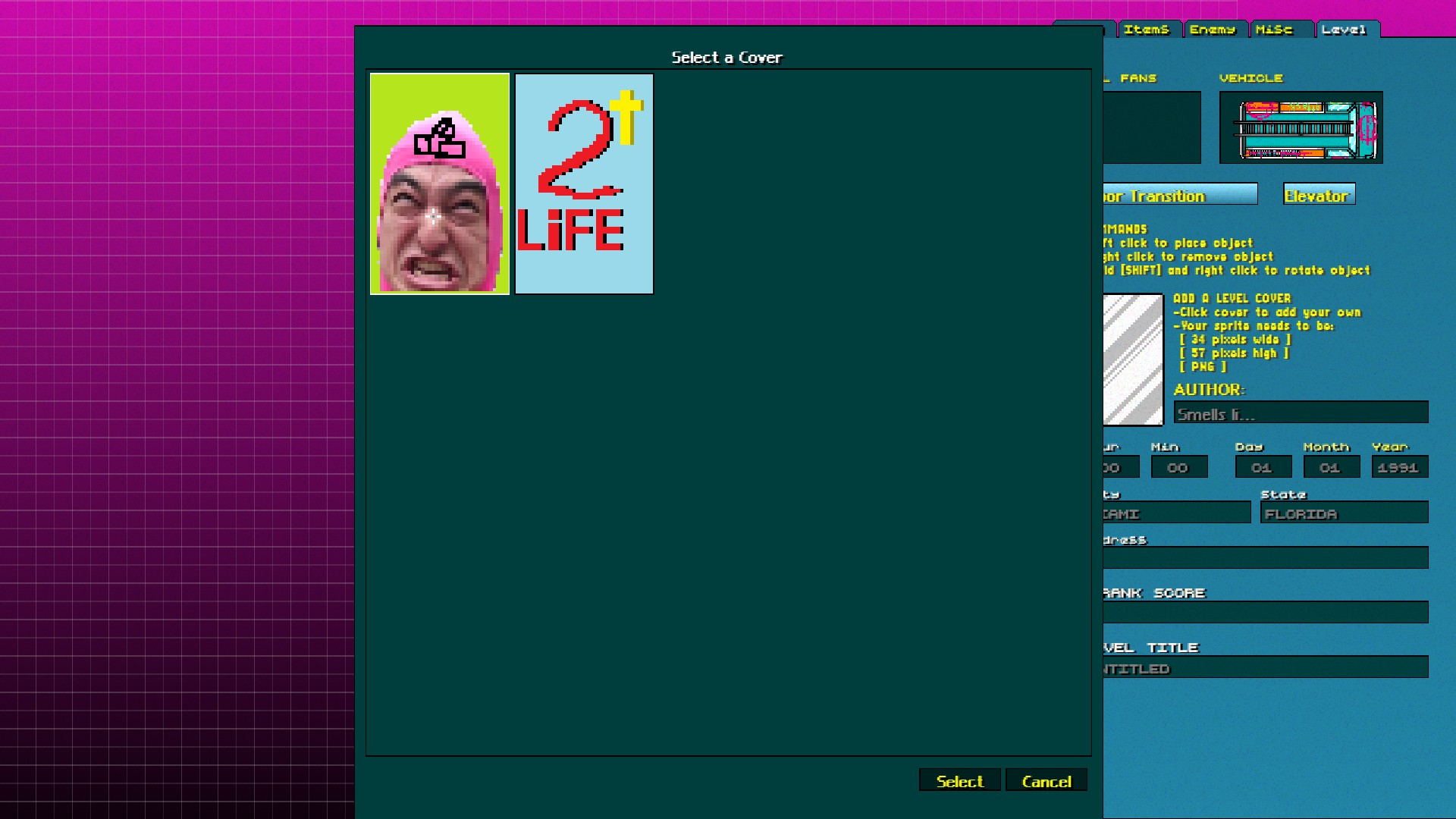Edit the City field beside State

(x=1177, y=513)
